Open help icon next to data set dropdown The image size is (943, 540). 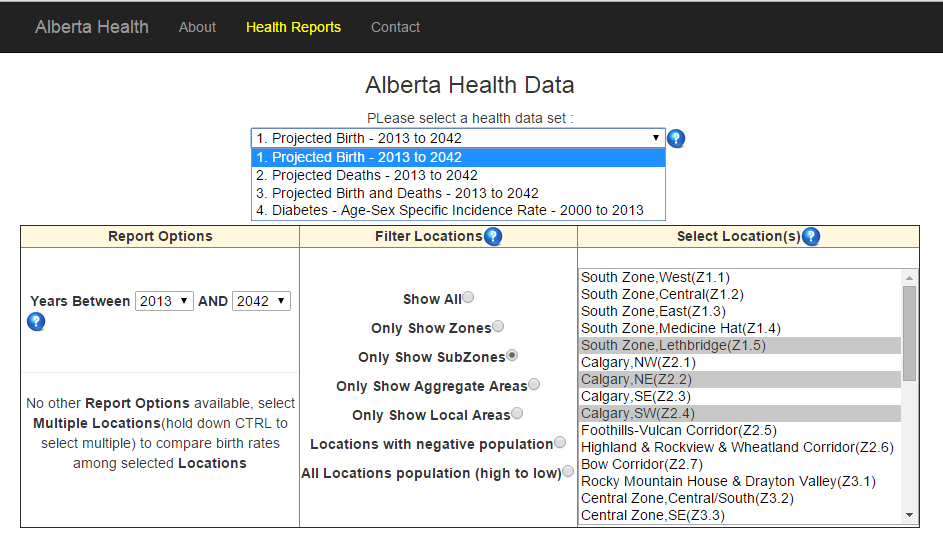(x=676, y=138)
